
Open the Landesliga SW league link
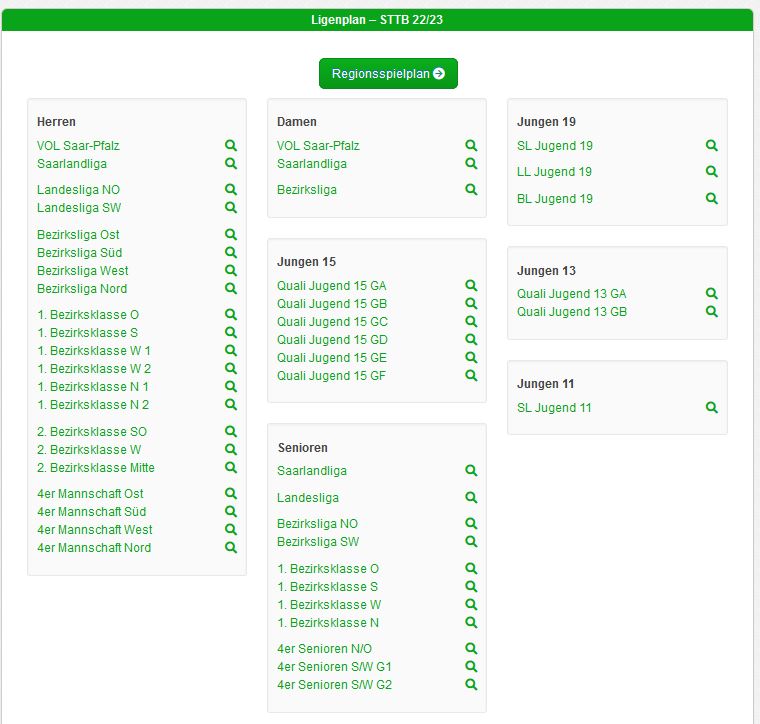click(x=79, y=208)
